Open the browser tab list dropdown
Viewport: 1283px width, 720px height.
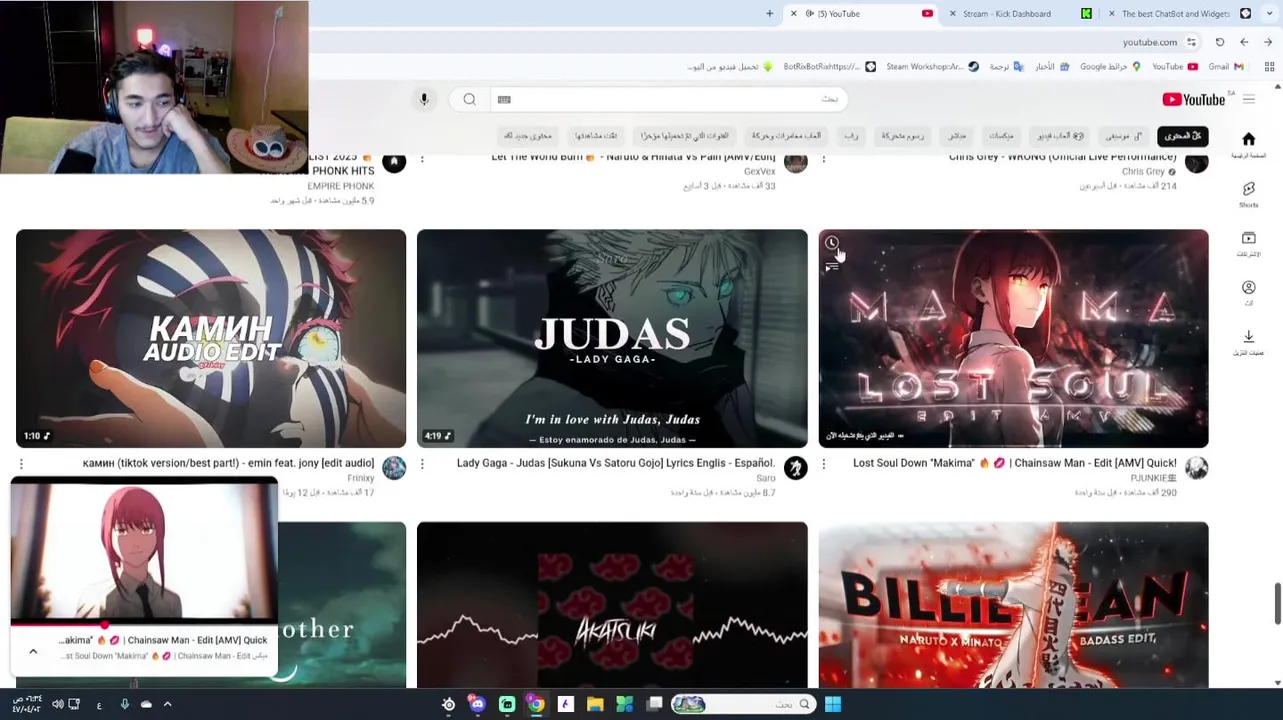pos(1271,14)
